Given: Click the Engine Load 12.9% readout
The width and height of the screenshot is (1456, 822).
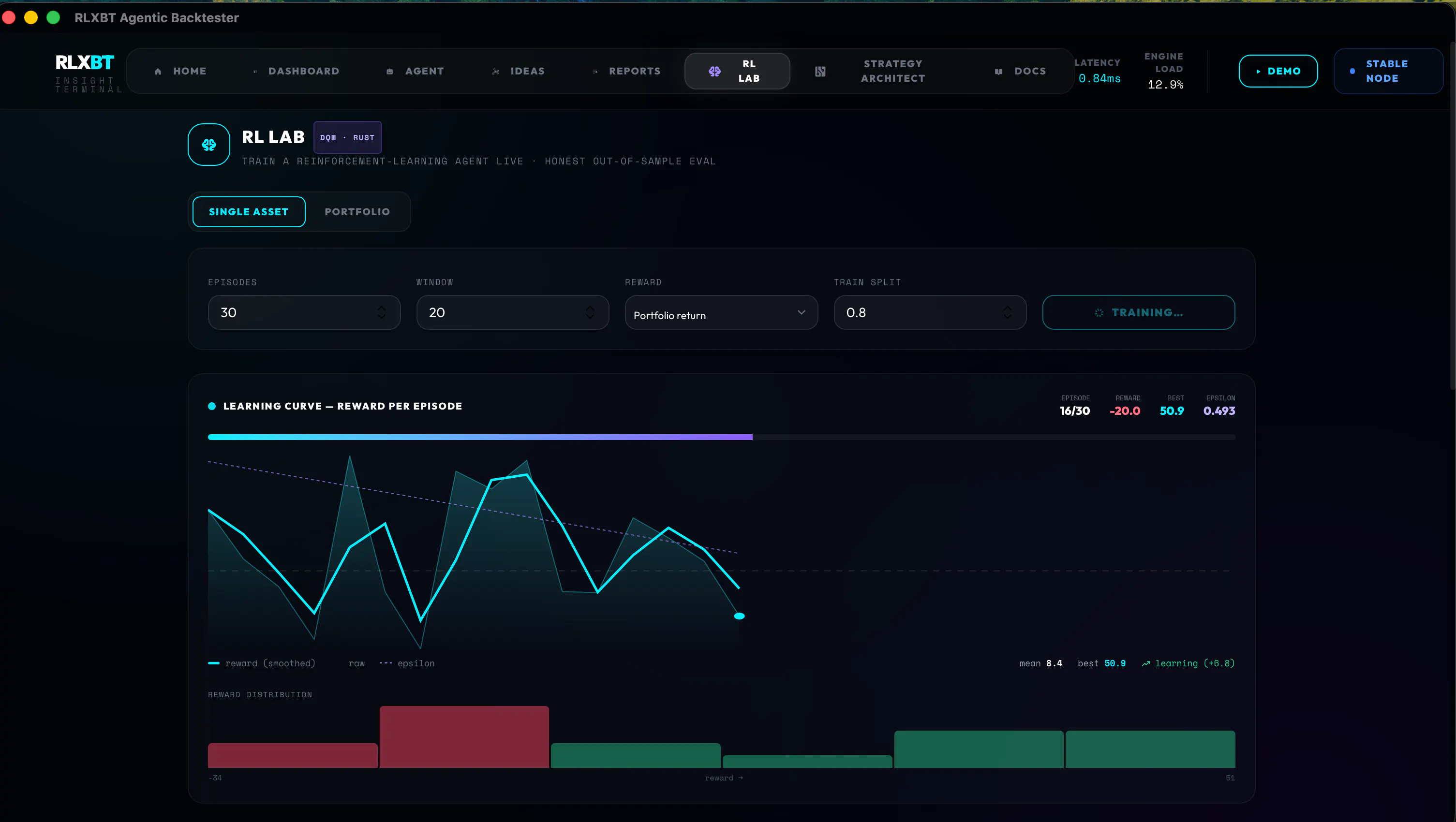Looking at the screenshot, I should pyautogui.click(x=1164, y=71).
